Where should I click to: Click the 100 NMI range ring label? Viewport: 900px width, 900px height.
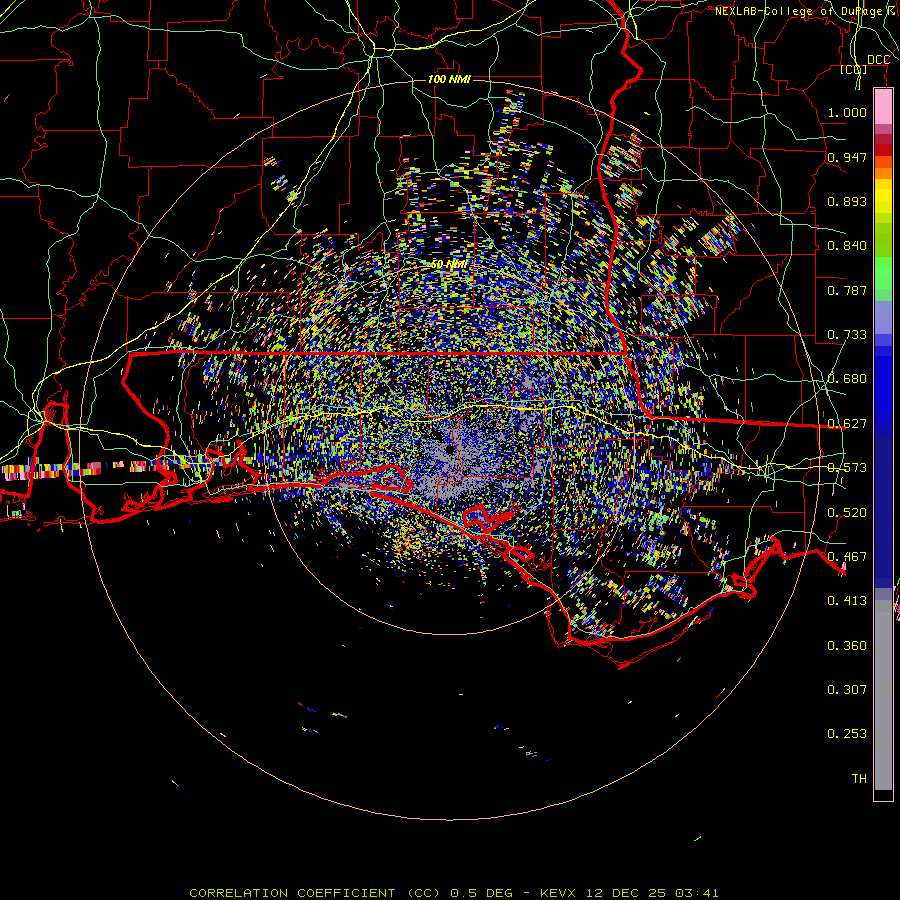(x=449, y=79)
